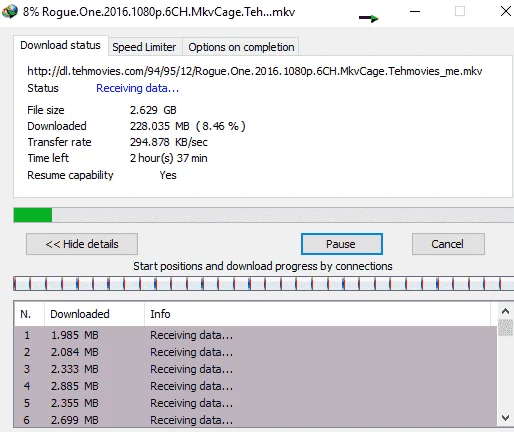
Task: Close the download window
Action: coord(506,11)
